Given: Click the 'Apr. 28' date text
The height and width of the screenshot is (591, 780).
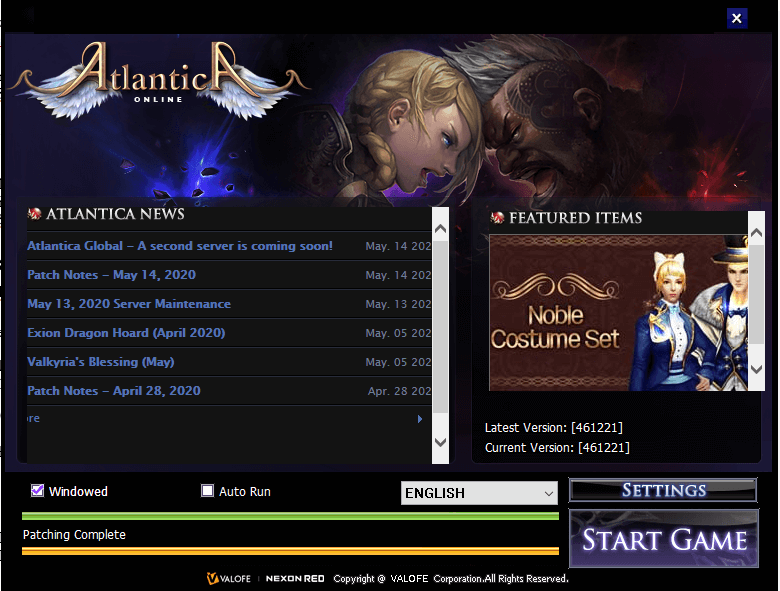Looking at the screenshot, I should (399, 391).
